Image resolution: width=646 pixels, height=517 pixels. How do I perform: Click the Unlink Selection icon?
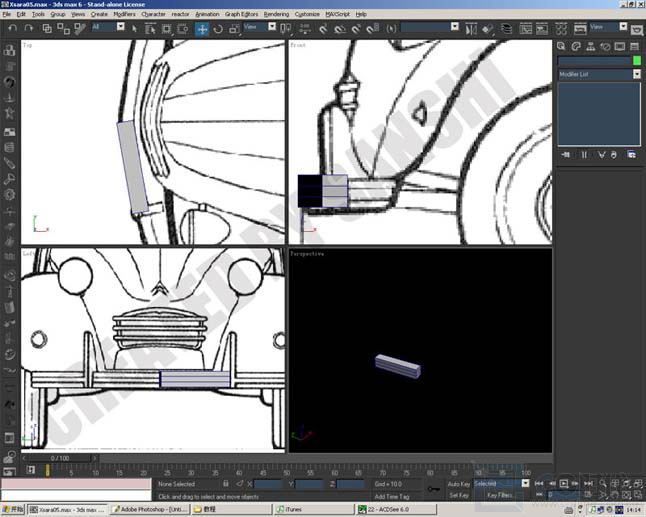[63, 28]
